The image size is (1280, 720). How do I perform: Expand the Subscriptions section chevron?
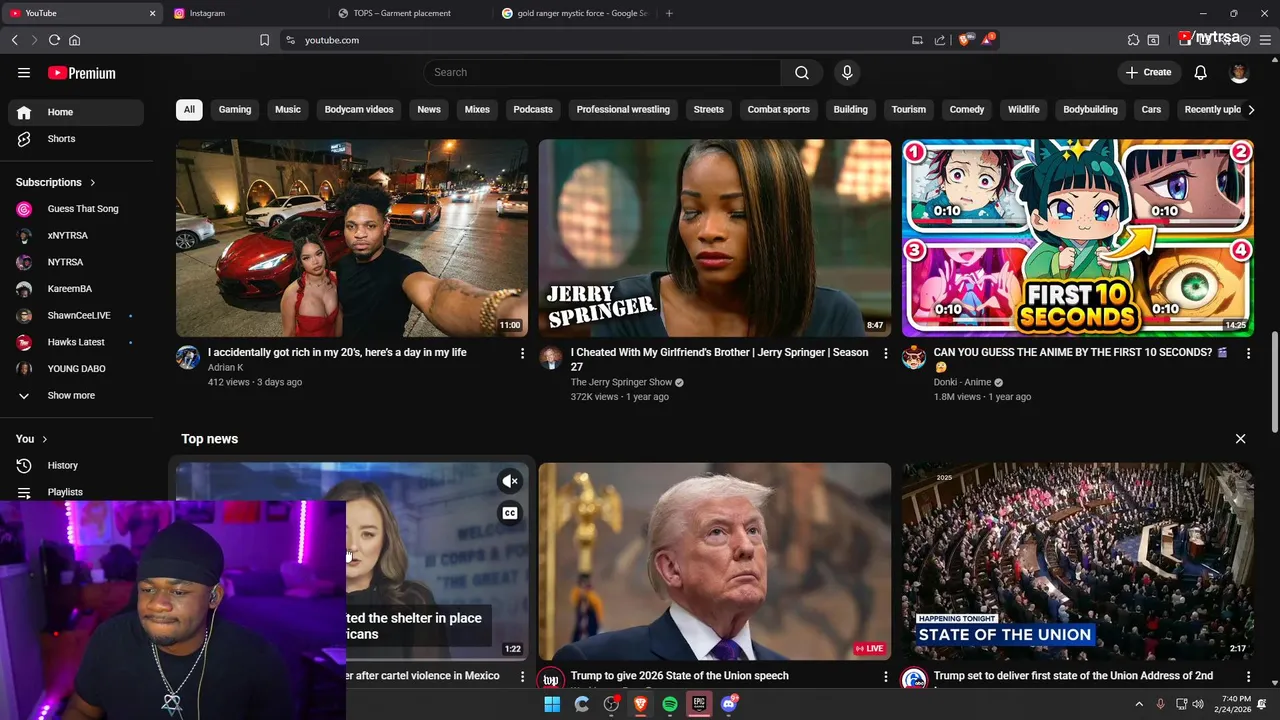(x=92, y=182)
